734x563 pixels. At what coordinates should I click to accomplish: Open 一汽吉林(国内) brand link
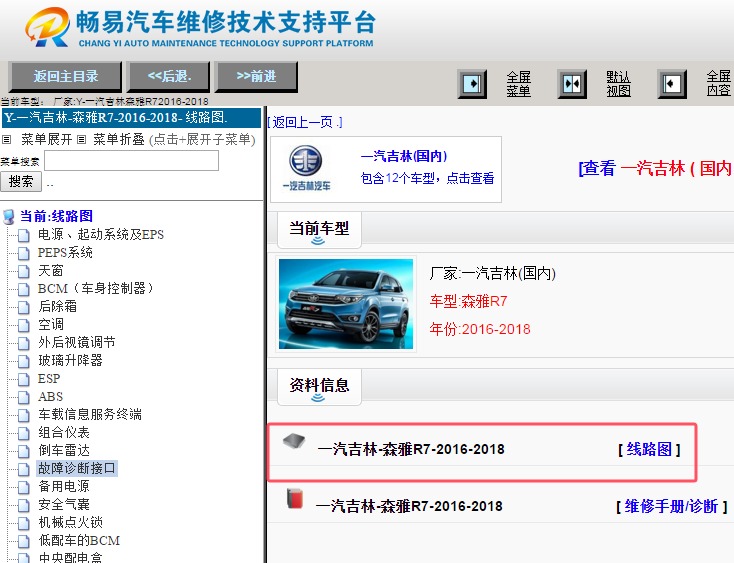tap(404, 156)
